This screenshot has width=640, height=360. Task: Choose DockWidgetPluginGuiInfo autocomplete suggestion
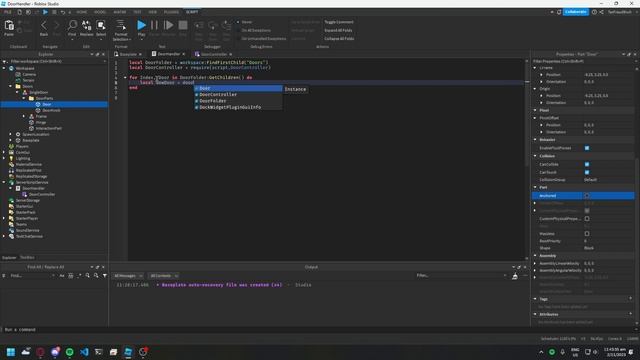coord(238,107)
